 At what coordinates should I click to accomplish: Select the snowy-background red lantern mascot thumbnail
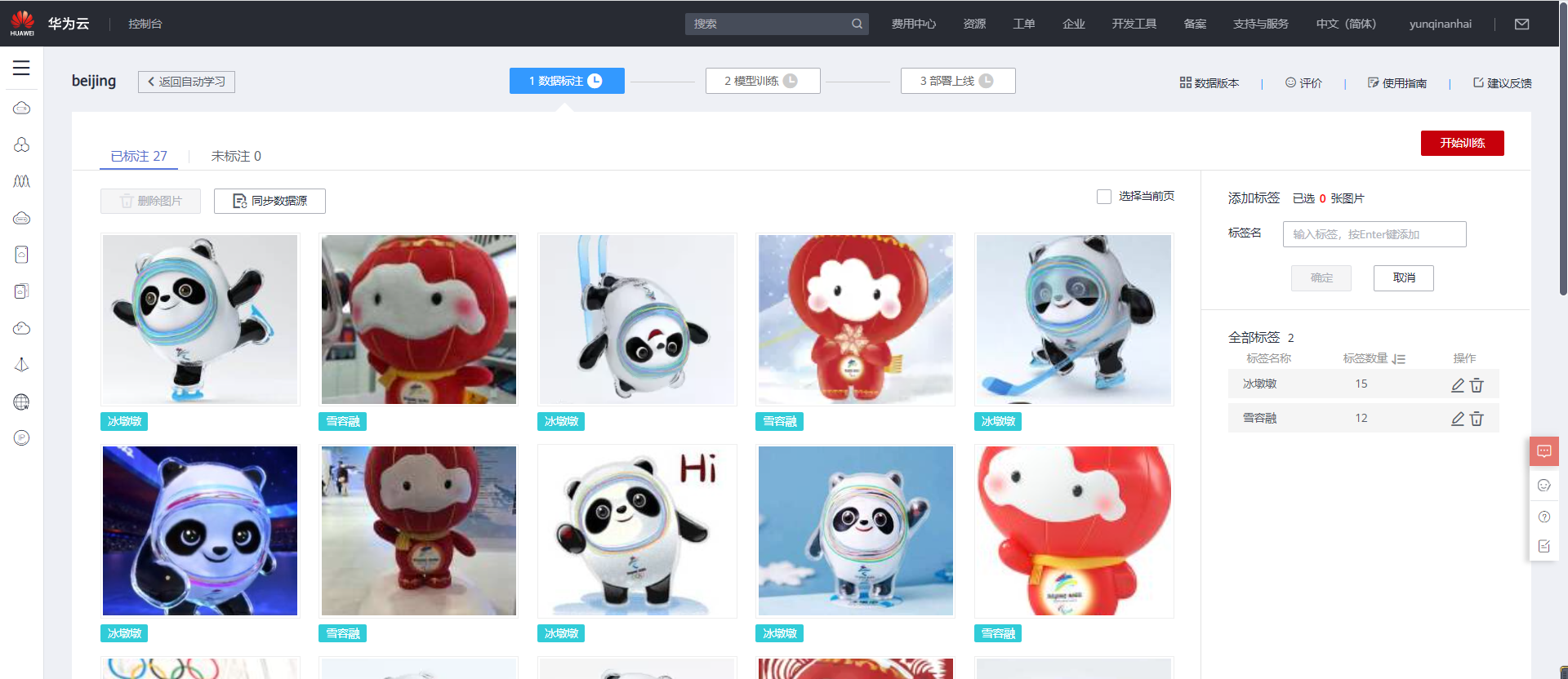856,319
